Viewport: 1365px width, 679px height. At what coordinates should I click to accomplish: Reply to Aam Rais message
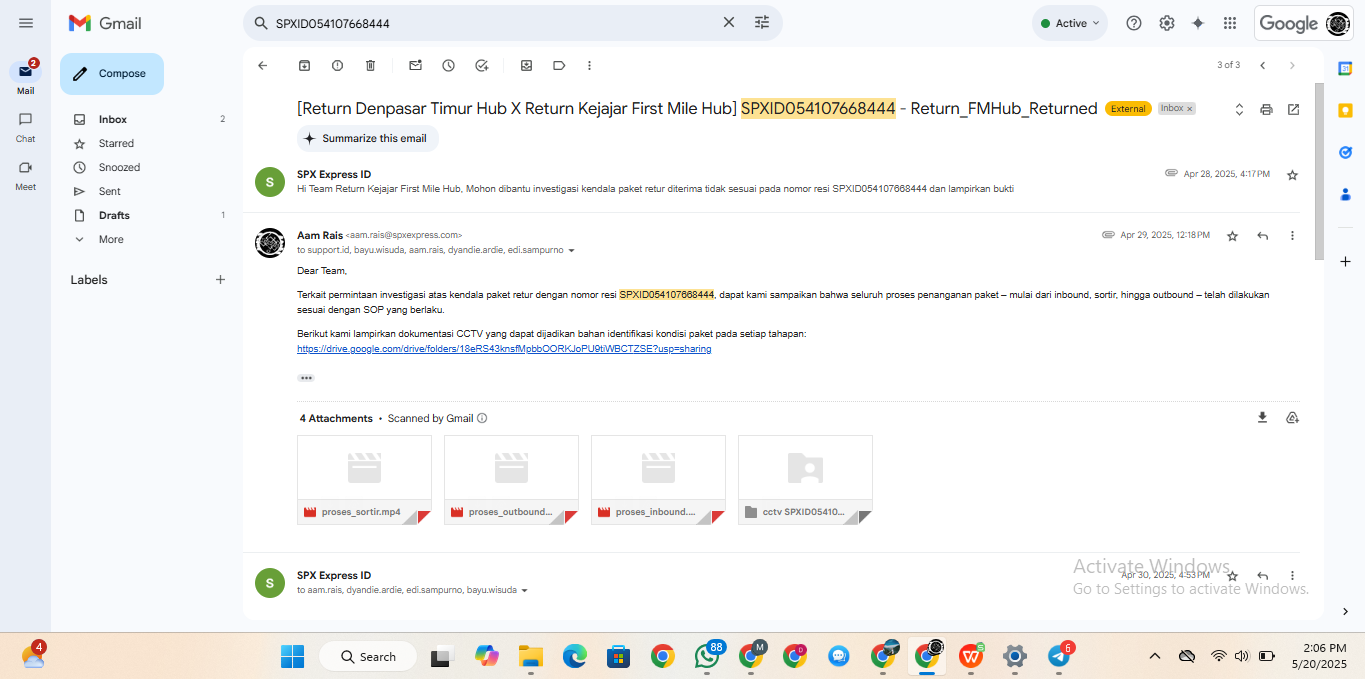(x=1262, y=236)
